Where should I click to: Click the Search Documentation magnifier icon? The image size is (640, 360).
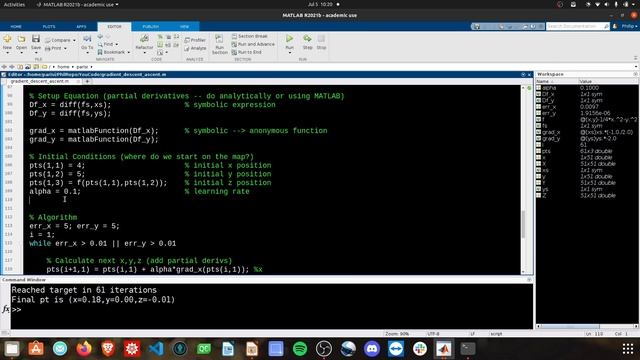(606, 26)
